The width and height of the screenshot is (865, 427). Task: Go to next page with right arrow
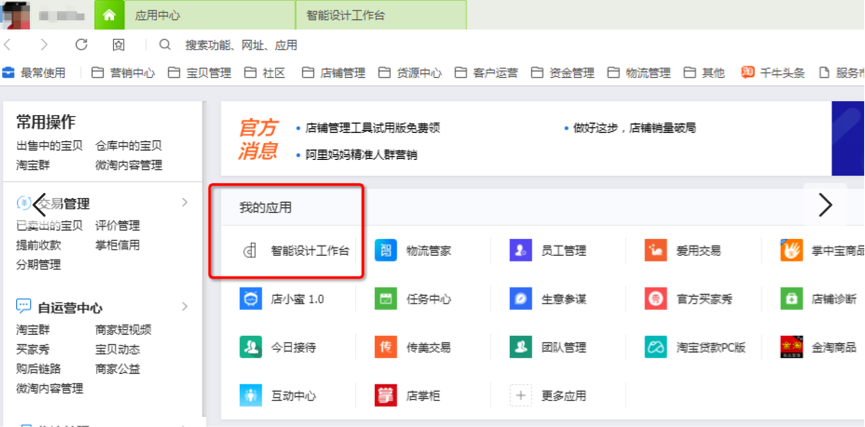[825, 204]
